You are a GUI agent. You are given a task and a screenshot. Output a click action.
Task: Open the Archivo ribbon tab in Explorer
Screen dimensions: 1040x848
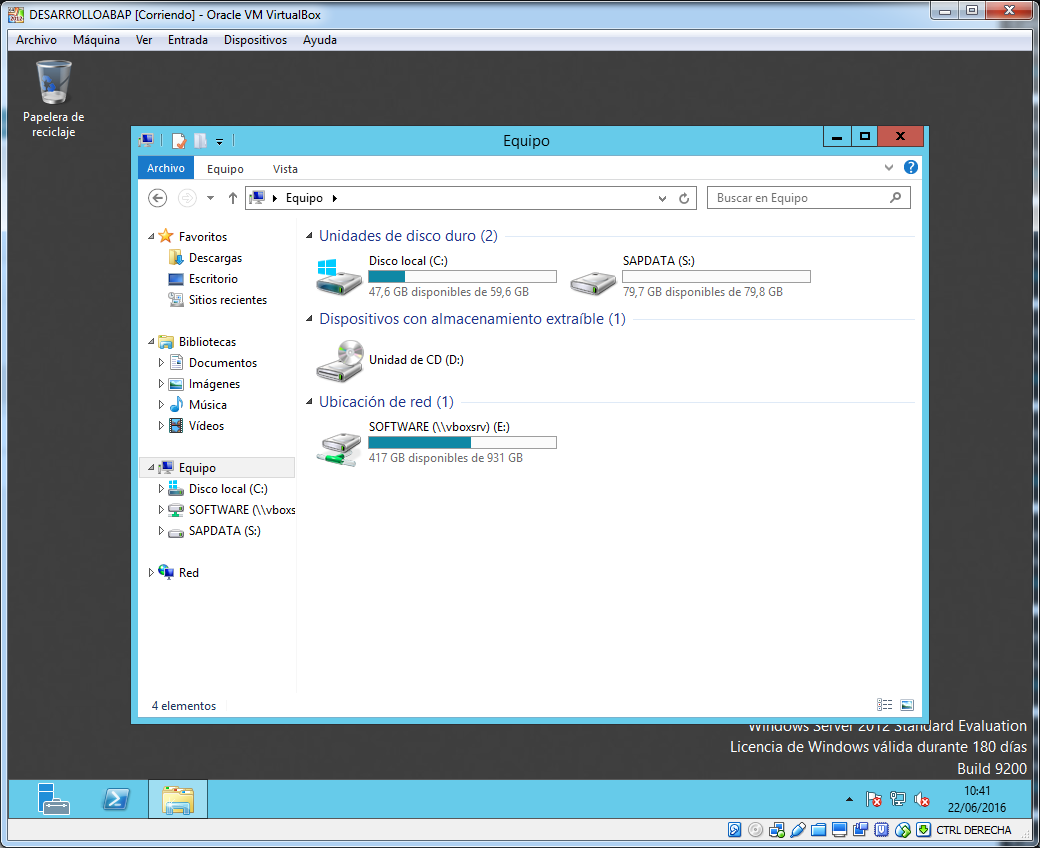click(x=166, y=168)
